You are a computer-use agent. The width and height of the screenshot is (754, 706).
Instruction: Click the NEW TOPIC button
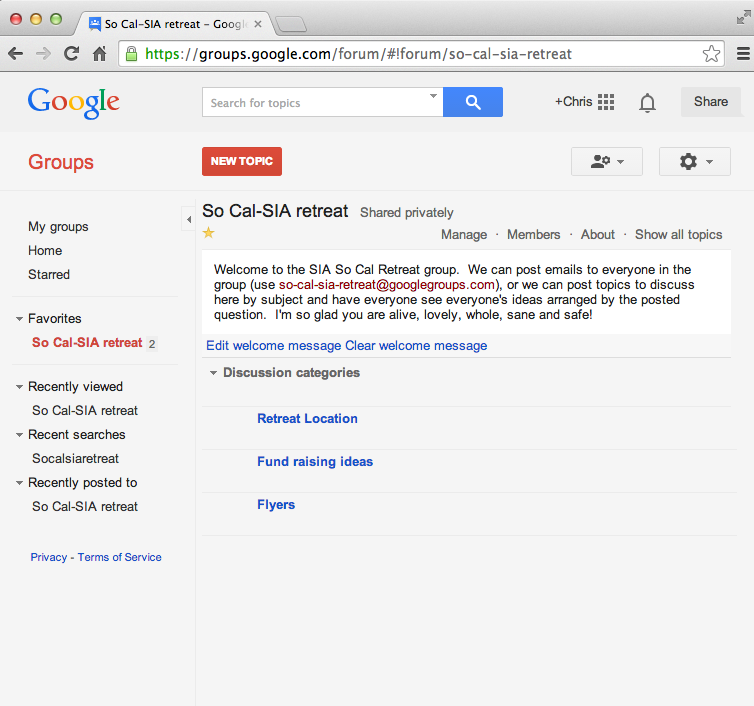click(x=242, y=162)
